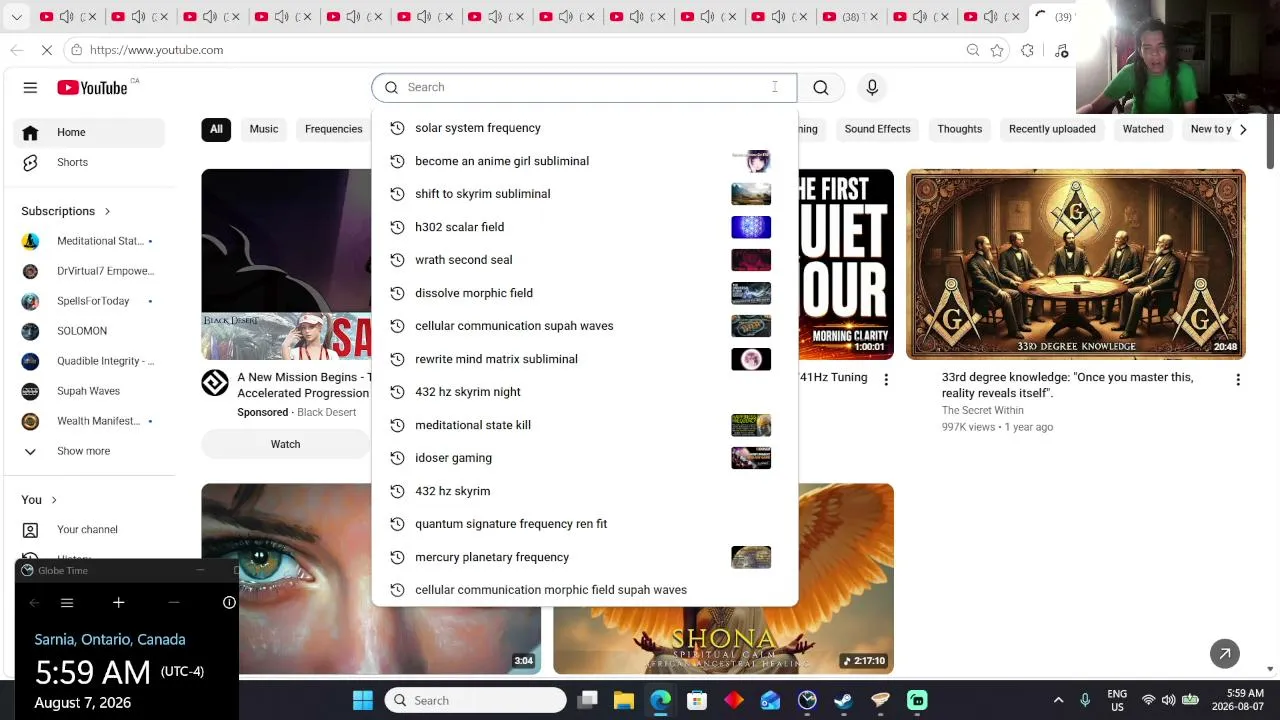The height and width of the screenshot is (720, 1280).
Task: Click the round arrow button at bottom right
Action: pos(1225,654)
